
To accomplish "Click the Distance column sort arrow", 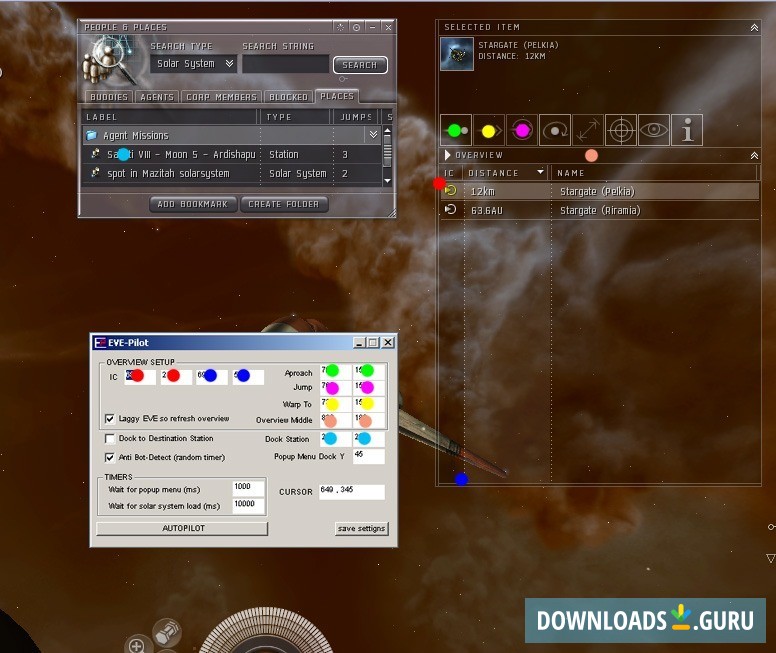I will [540, 172].
